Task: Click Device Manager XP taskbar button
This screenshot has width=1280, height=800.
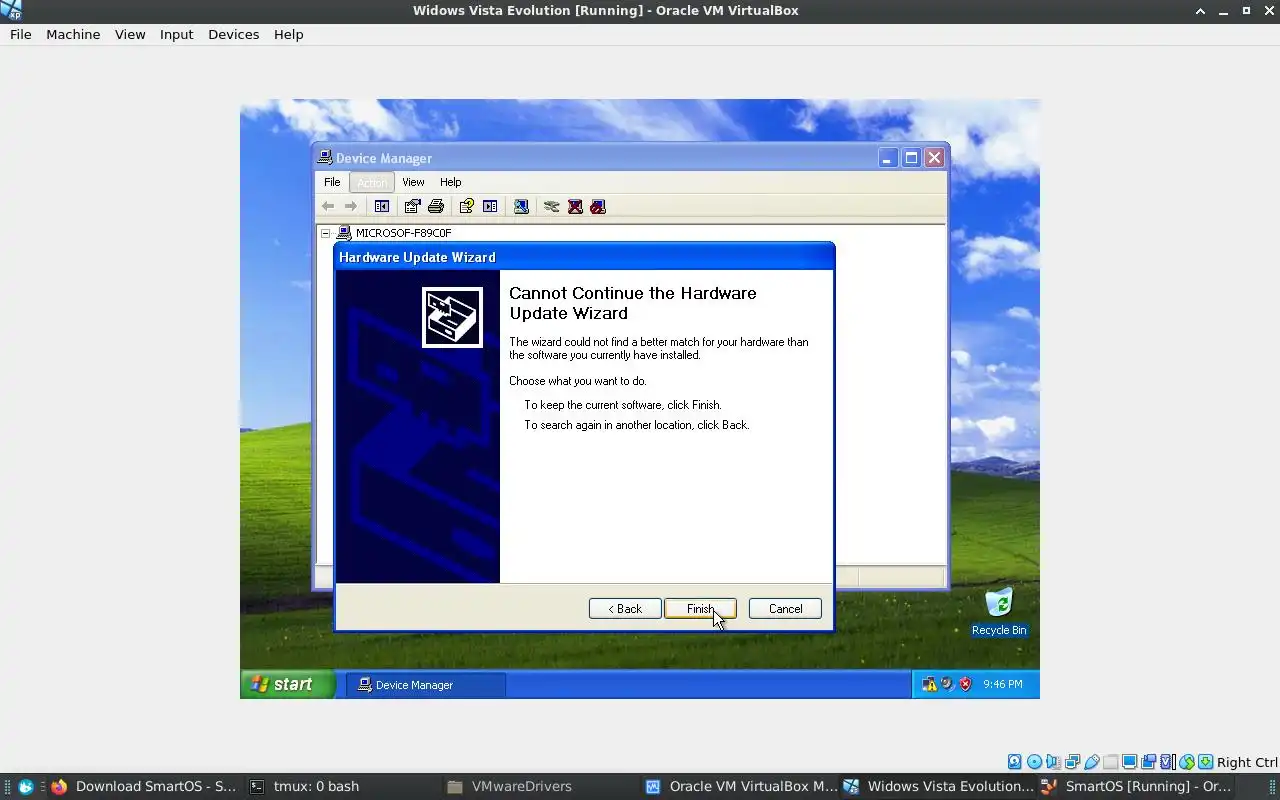Action: 426,685
